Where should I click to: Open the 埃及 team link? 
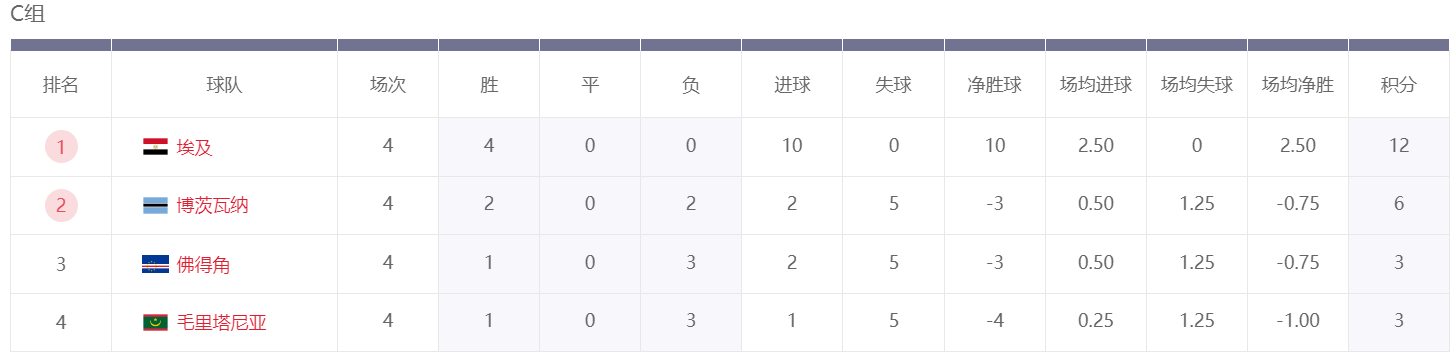pyautogui.click(x=195, y=147)
